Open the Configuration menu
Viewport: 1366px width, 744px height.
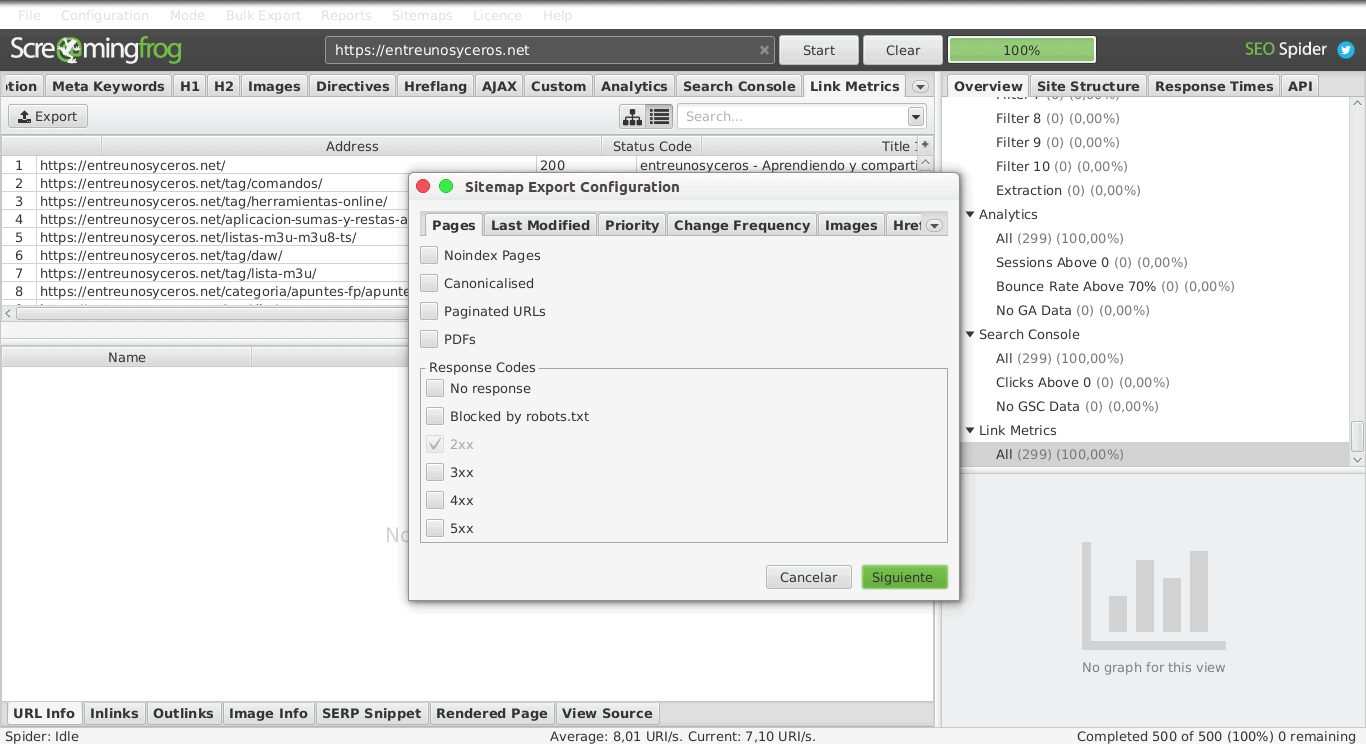coord(105,15)
